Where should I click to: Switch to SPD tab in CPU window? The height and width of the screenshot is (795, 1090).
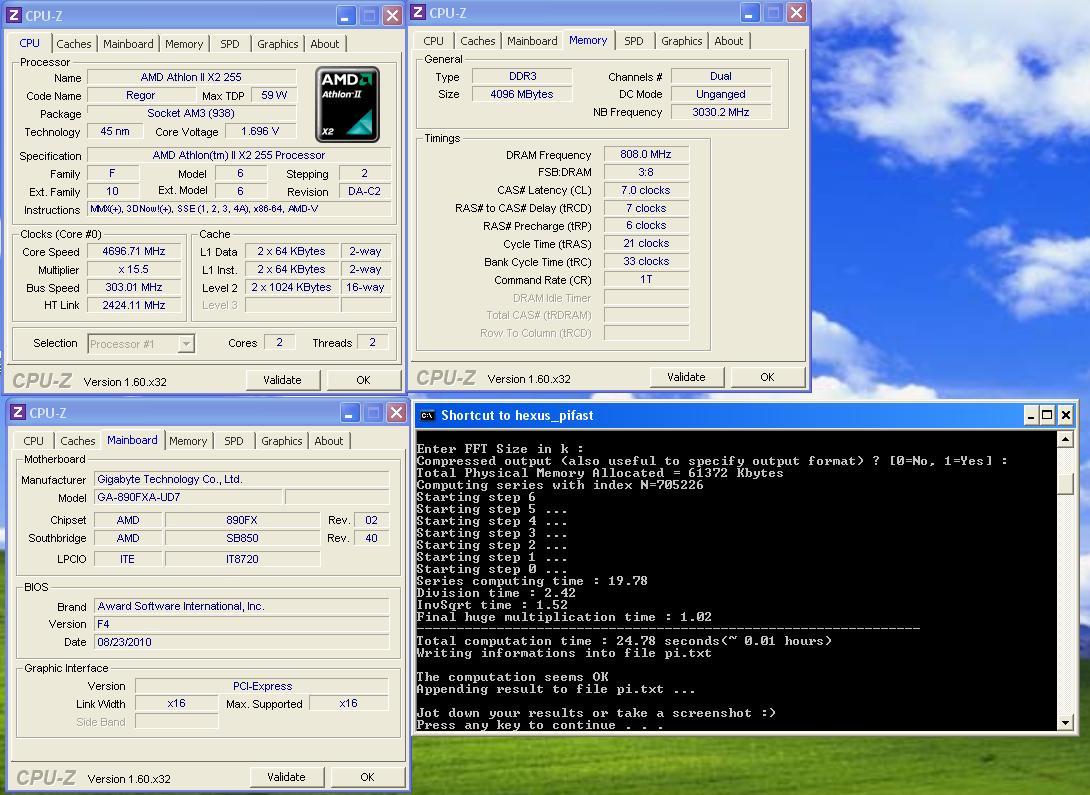(x=229, y=44)
